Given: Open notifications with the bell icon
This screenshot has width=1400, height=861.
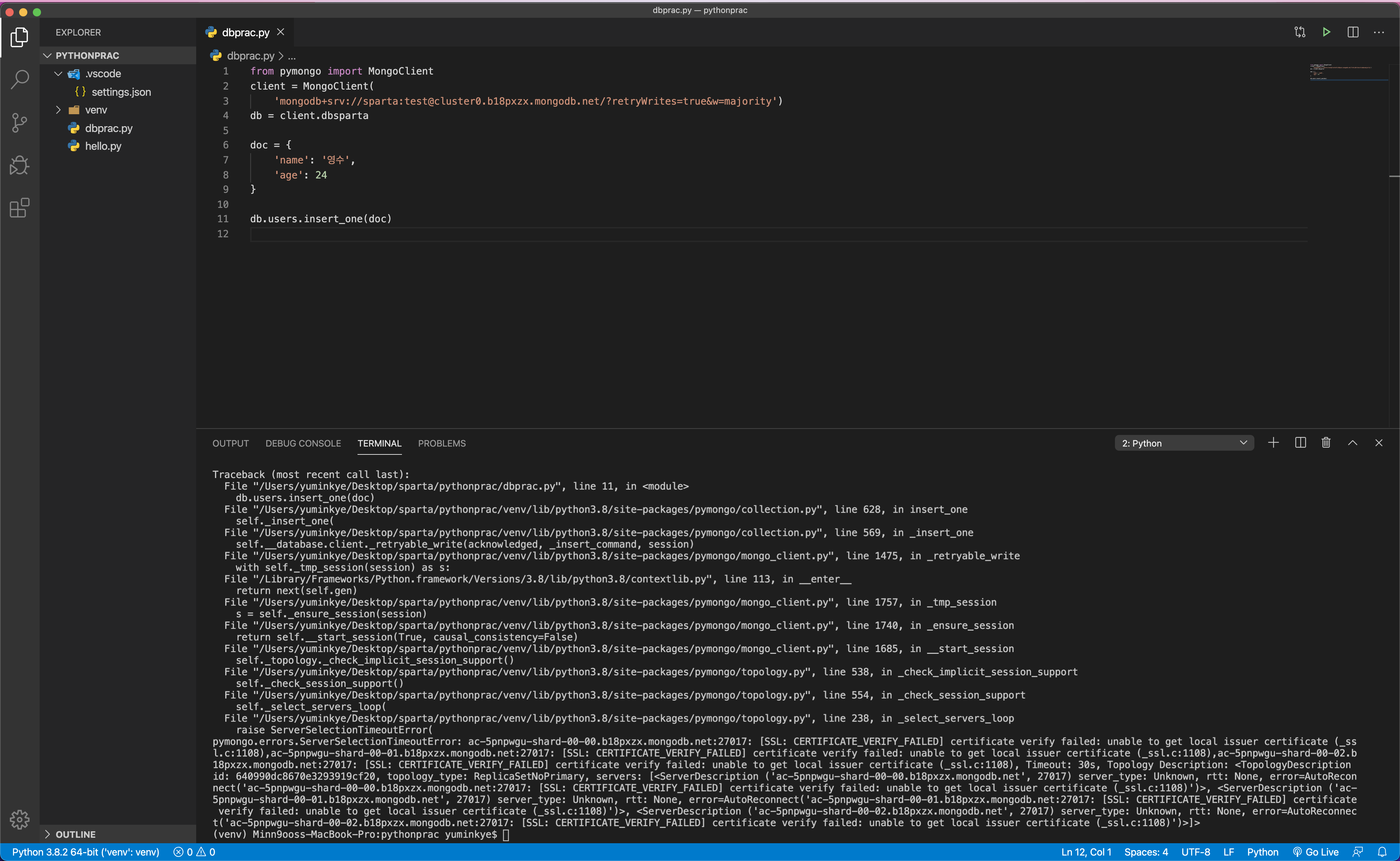Looking at the screenshot, I should point(1382,852).
